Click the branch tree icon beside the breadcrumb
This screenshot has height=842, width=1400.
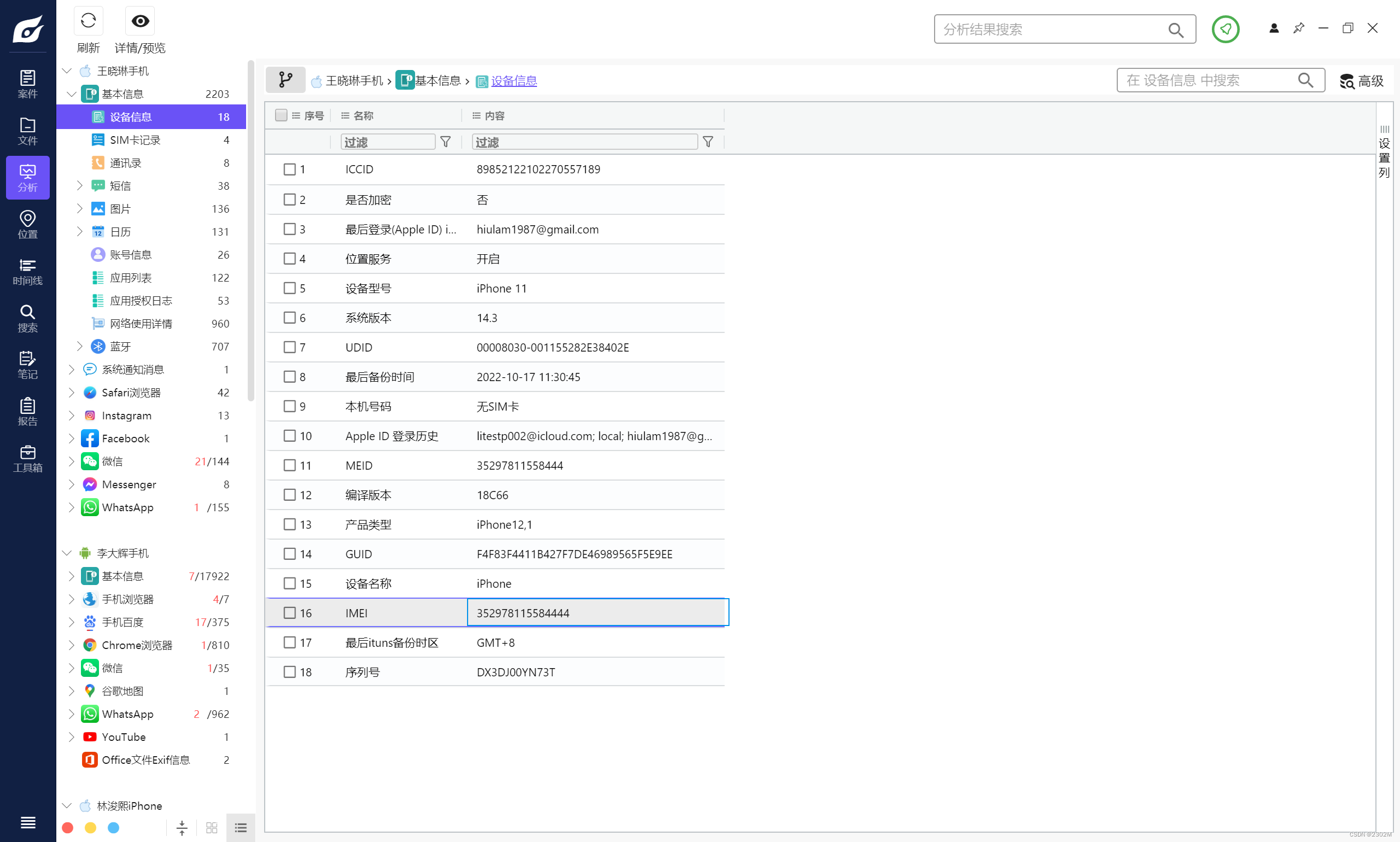point(285,80)
